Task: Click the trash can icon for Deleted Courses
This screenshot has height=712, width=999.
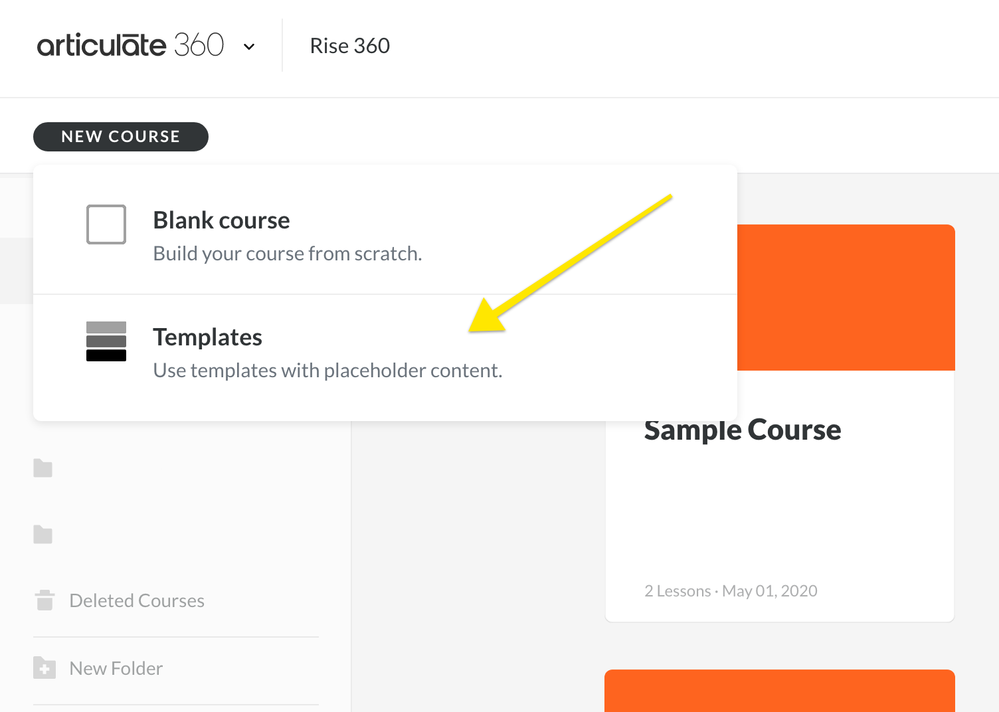Action: click(x=44, y=600)
